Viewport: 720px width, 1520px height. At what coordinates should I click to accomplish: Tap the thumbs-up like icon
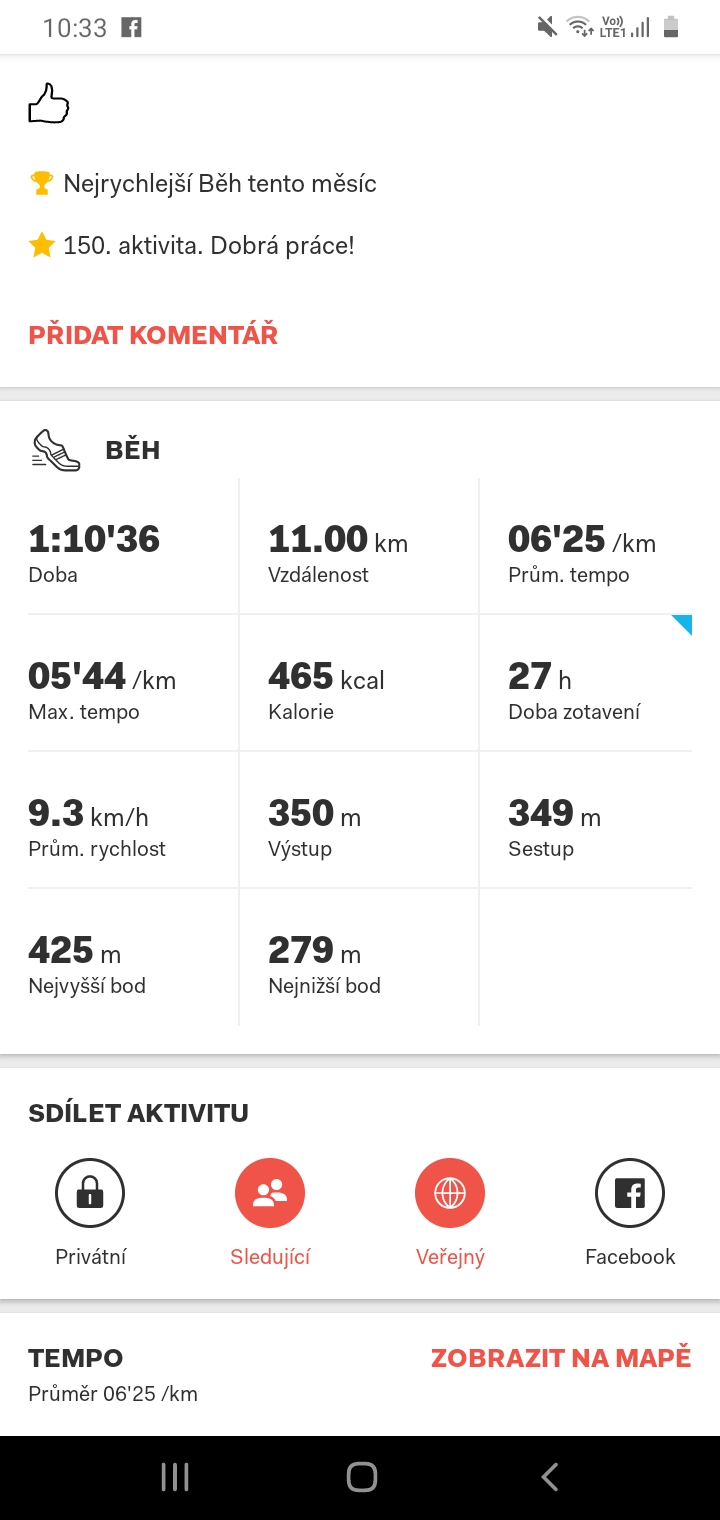point(48,104)
